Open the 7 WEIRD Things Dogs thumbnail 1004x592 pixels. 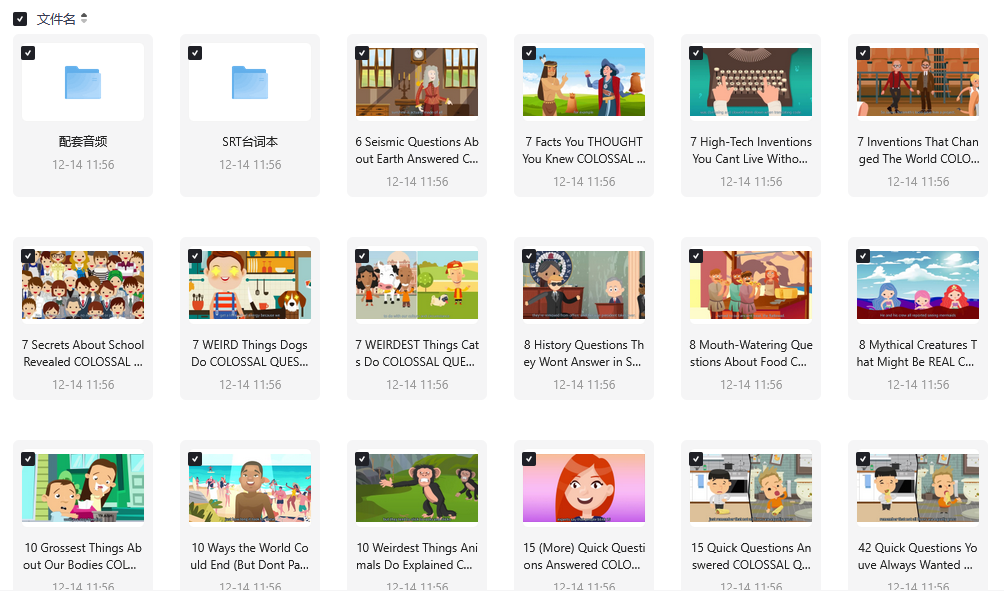250,285
